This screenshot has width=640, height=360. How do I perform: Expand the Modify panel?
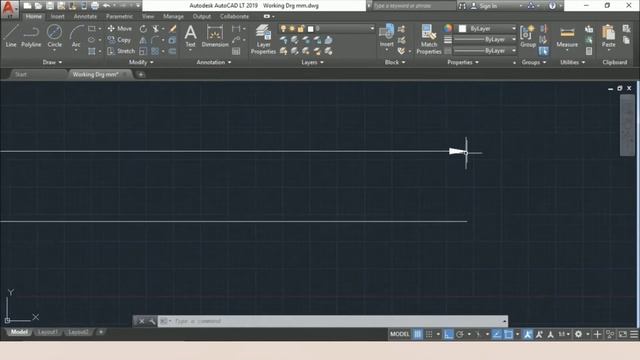point(141,62)
